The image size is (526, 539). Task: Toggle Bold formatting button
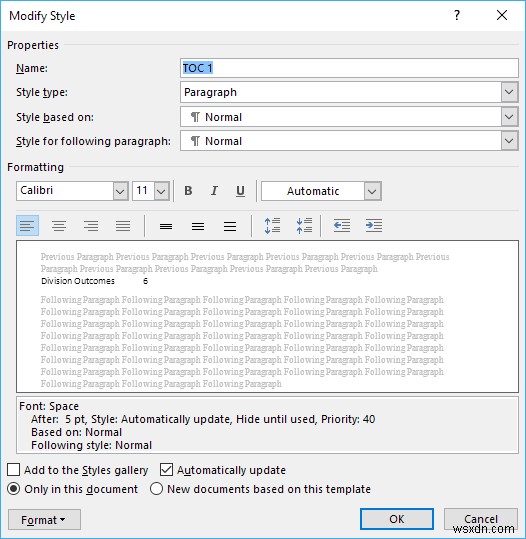188,191
